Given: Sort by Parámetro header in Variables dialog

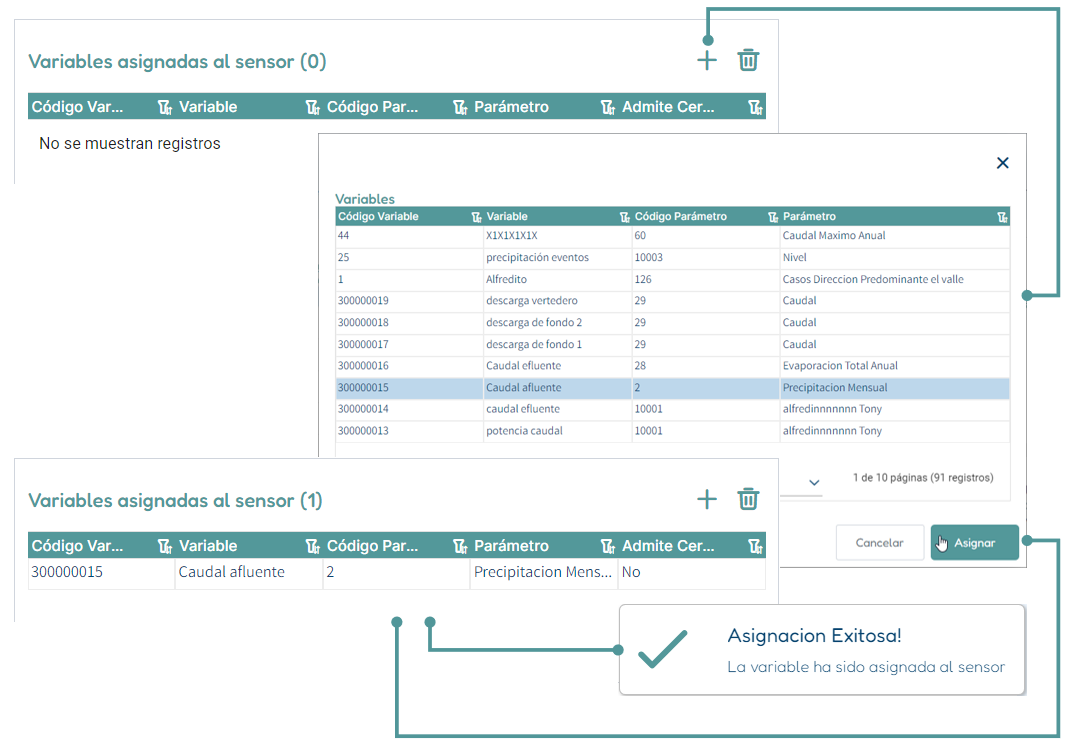Looking at the screenshot, I should pyautogui.click(x=809, y=216).
